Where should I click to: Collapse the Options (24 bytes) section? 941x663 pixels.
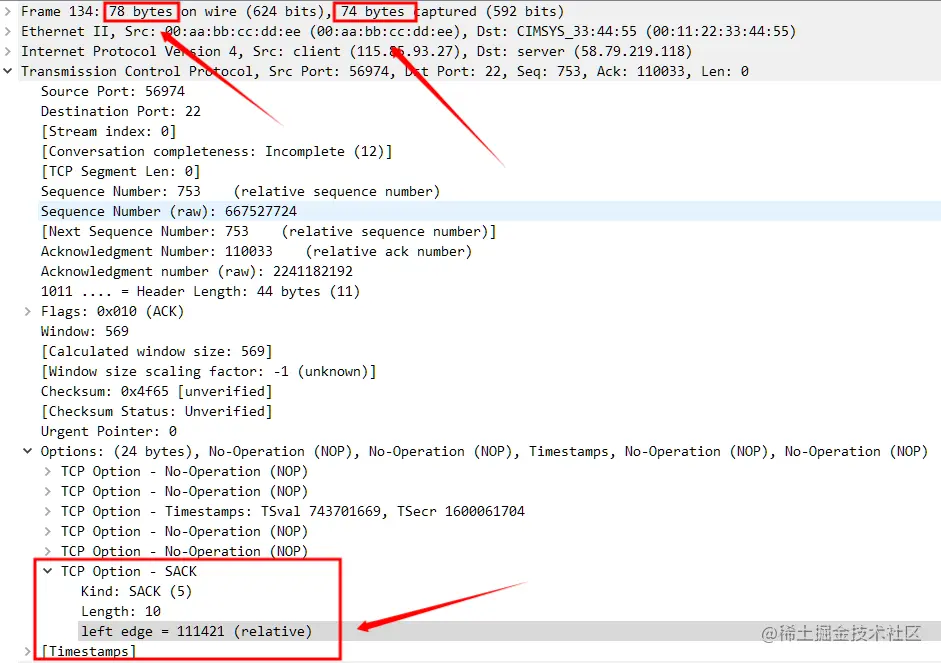pyautogui.click(x=28, y=451)
